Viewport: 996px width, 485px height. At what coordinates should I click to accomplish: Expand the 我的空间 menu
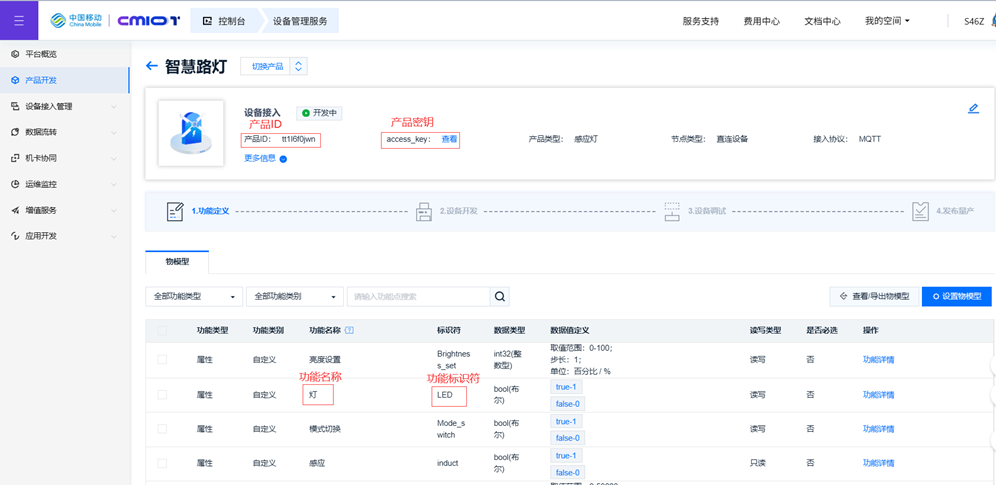click(x=887, y=21)
